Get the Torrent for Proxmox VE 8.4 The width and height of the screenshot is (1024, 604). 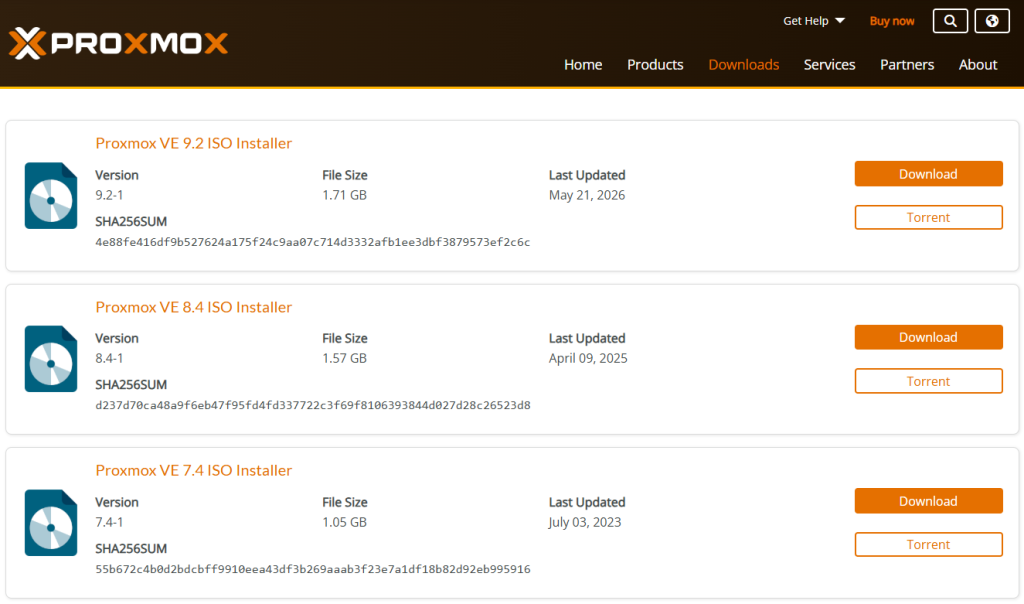tap(929, 381)
